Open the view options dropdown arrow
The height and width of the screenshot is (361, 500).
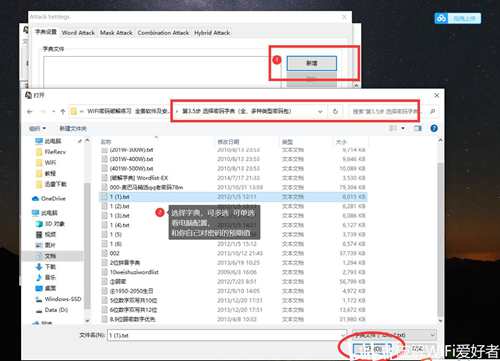click(403, 128)
